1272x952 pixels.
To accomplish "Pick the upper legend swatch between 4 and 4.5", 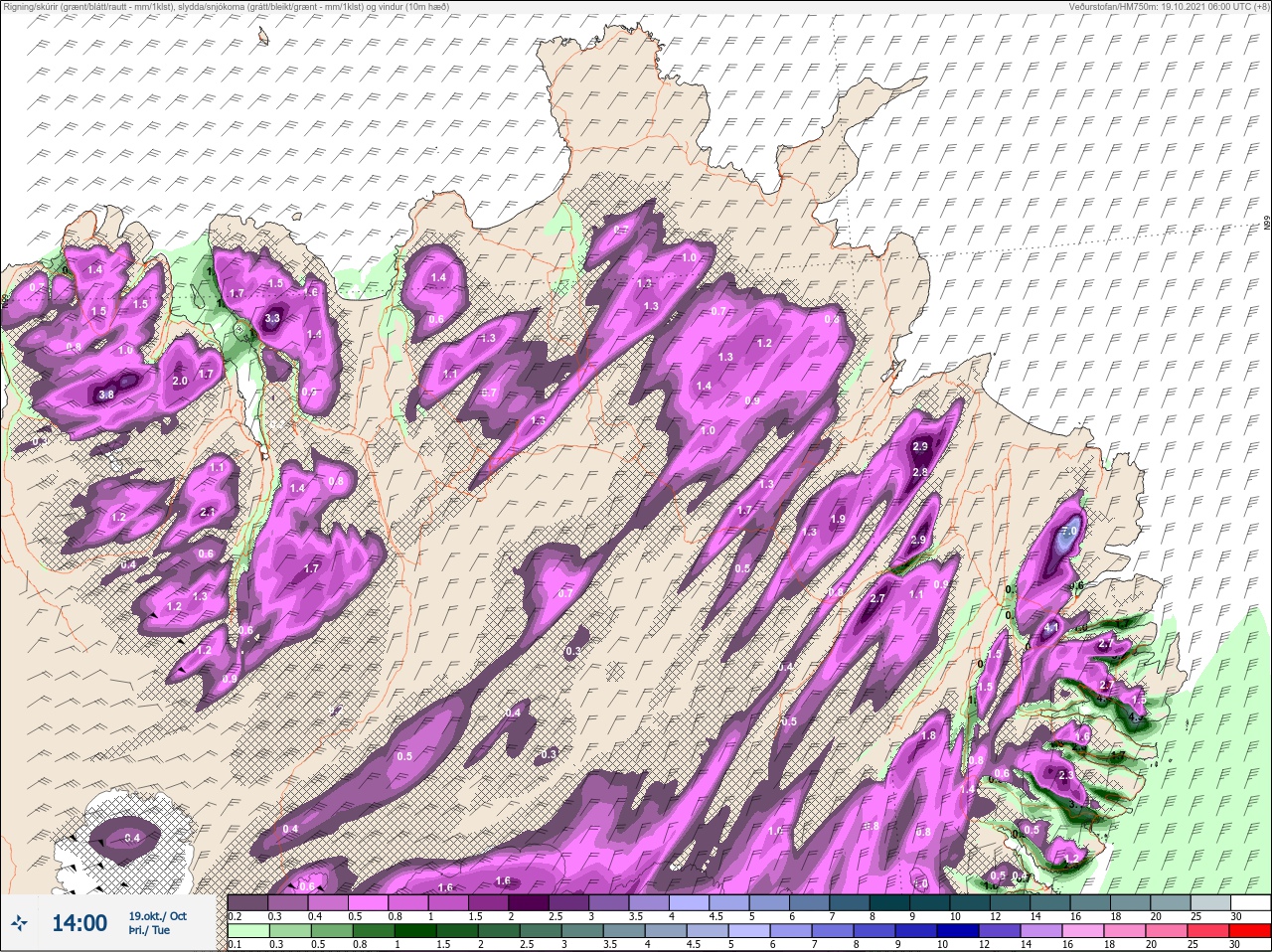I will (689, 902).
